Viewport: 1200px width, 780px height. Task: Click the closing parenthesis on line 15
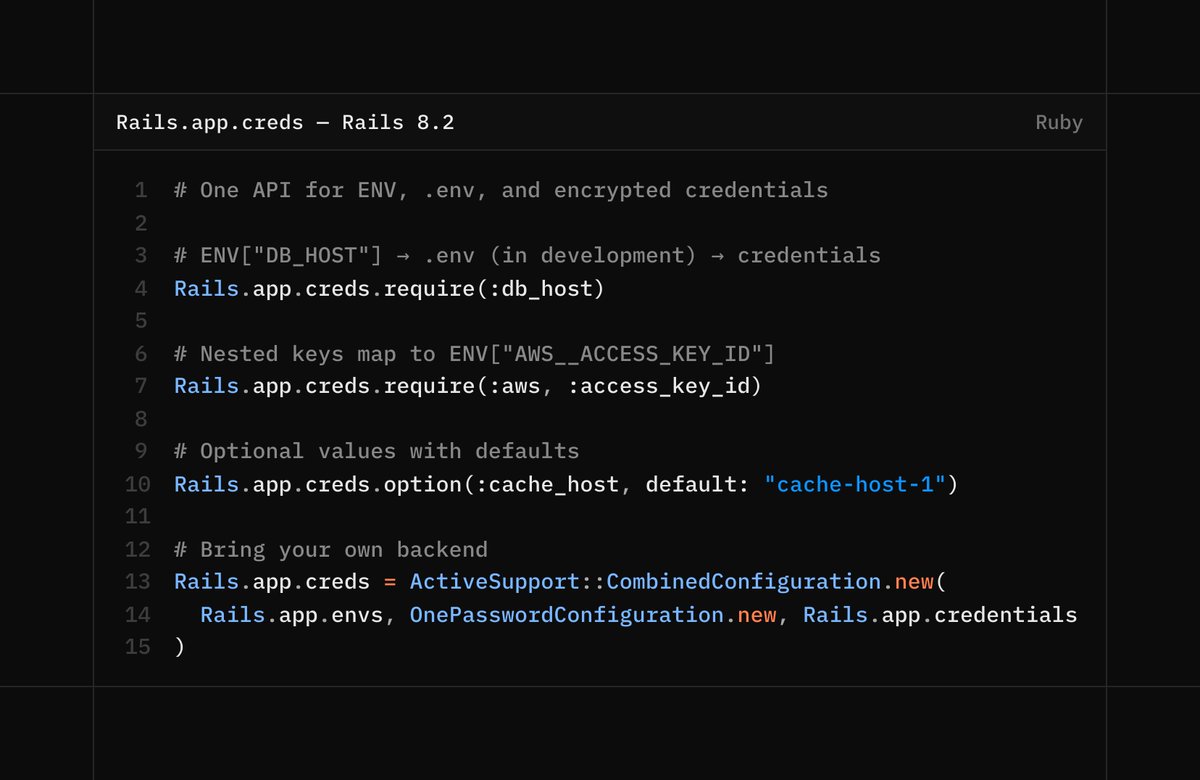click(180, 647)
